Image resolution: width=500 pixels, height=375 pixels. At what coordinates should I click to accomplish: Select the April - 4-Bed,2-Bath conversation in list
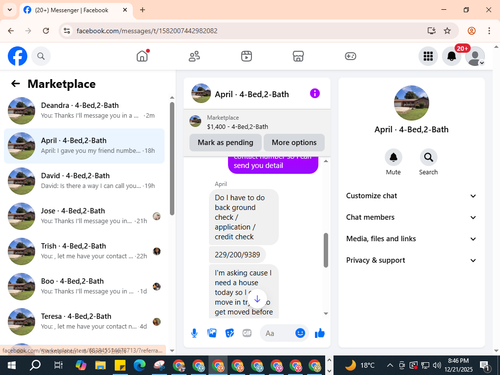[84, 146]
